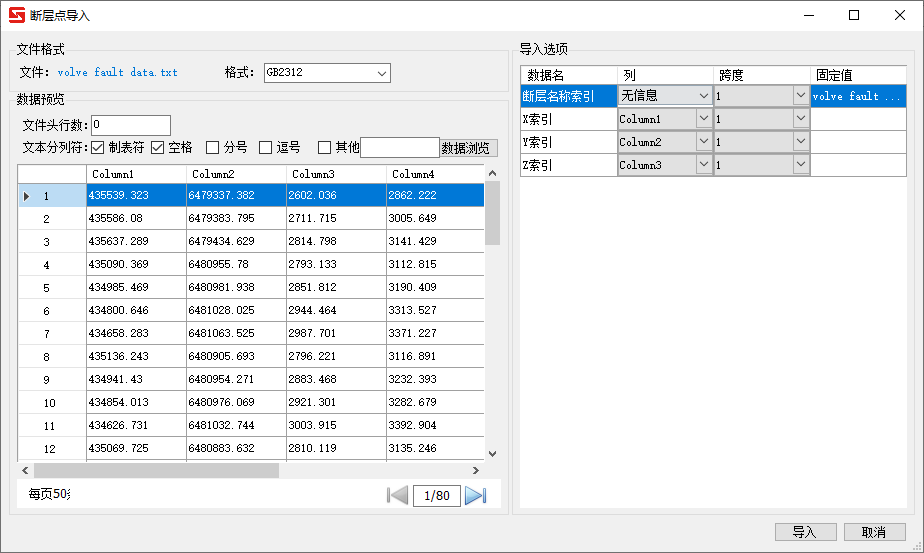Click scroll down arrow of data preview
This screenshot has width=924, height=553.
click(x=493, y=454)
